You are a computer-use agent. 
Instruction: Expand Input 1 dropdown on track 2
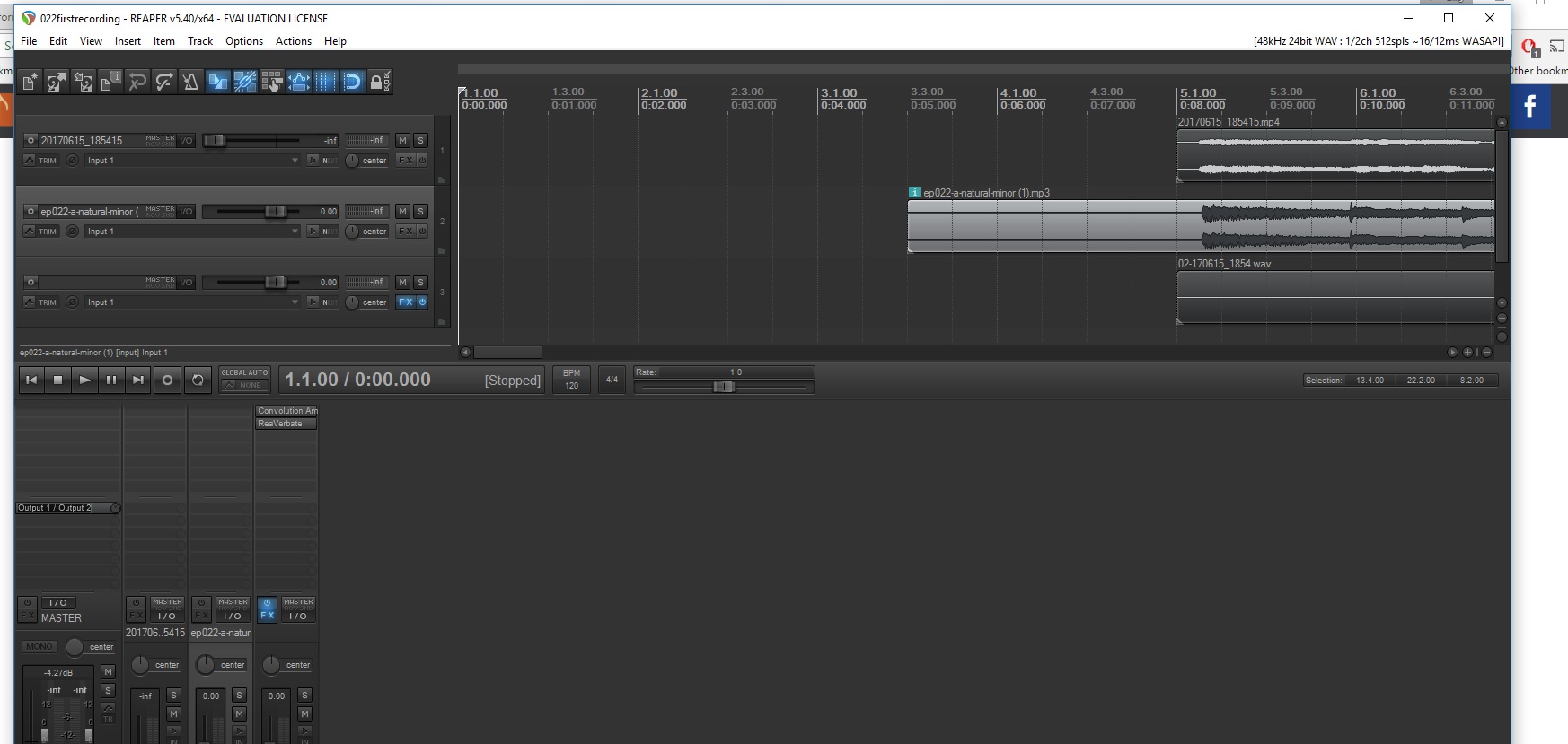(x=192, y=232)
